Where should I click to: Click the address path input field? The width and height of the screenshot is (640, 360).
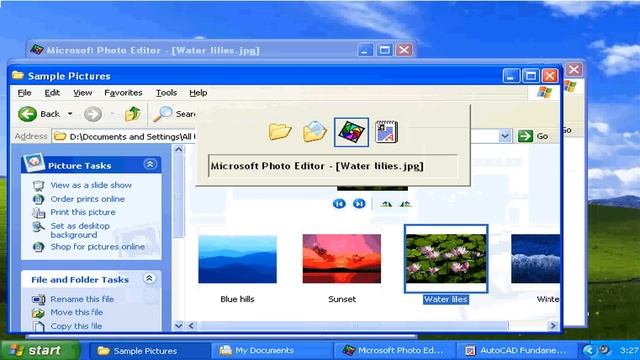point(124,136)
